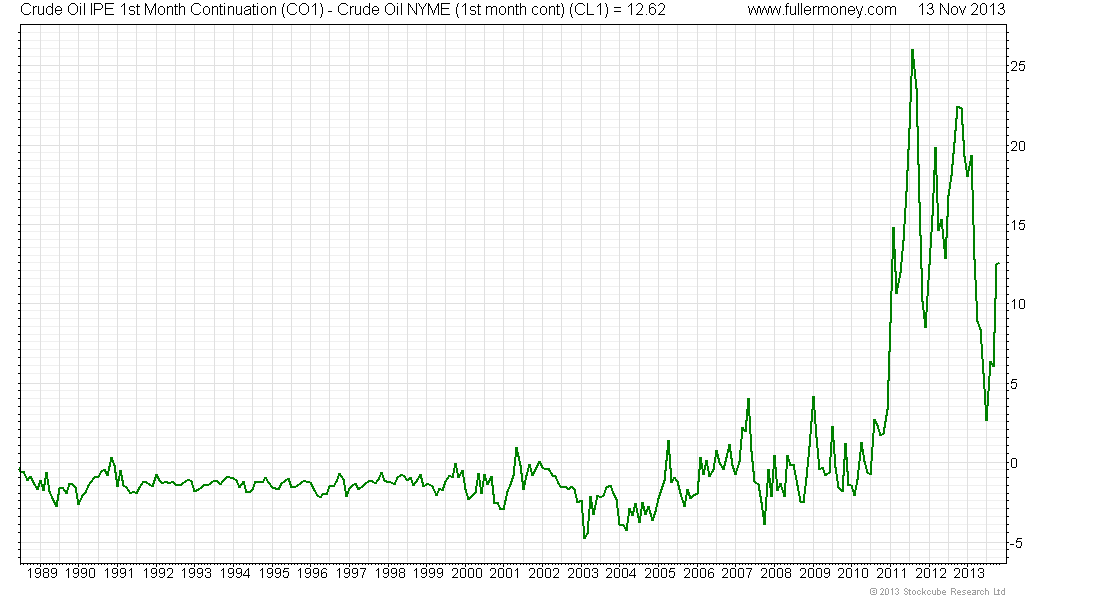The width and height of the screenshot is (1100, 600).
Task: Click the x-axis year label 1991
Action: (119, 573)
